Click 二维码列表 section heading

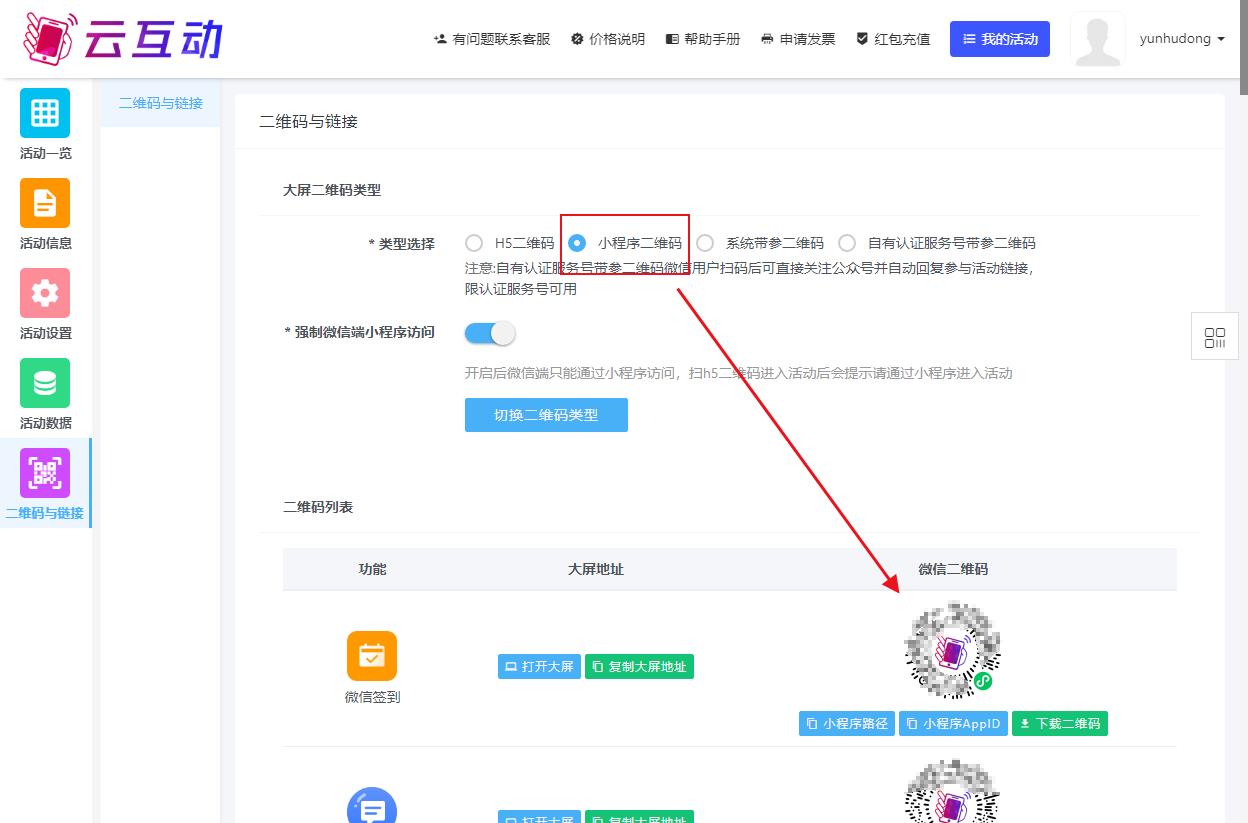click(318, 507)
